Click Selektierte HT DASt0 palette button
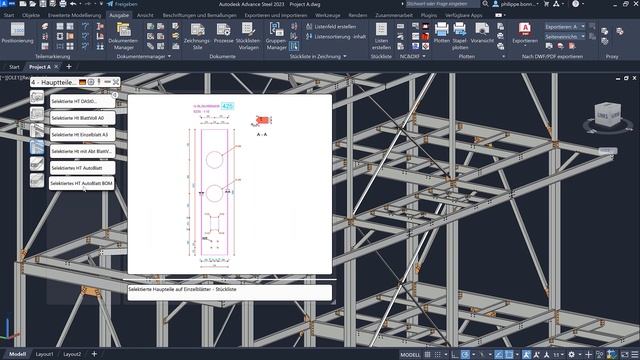640x360 pixels. (82, 101)
